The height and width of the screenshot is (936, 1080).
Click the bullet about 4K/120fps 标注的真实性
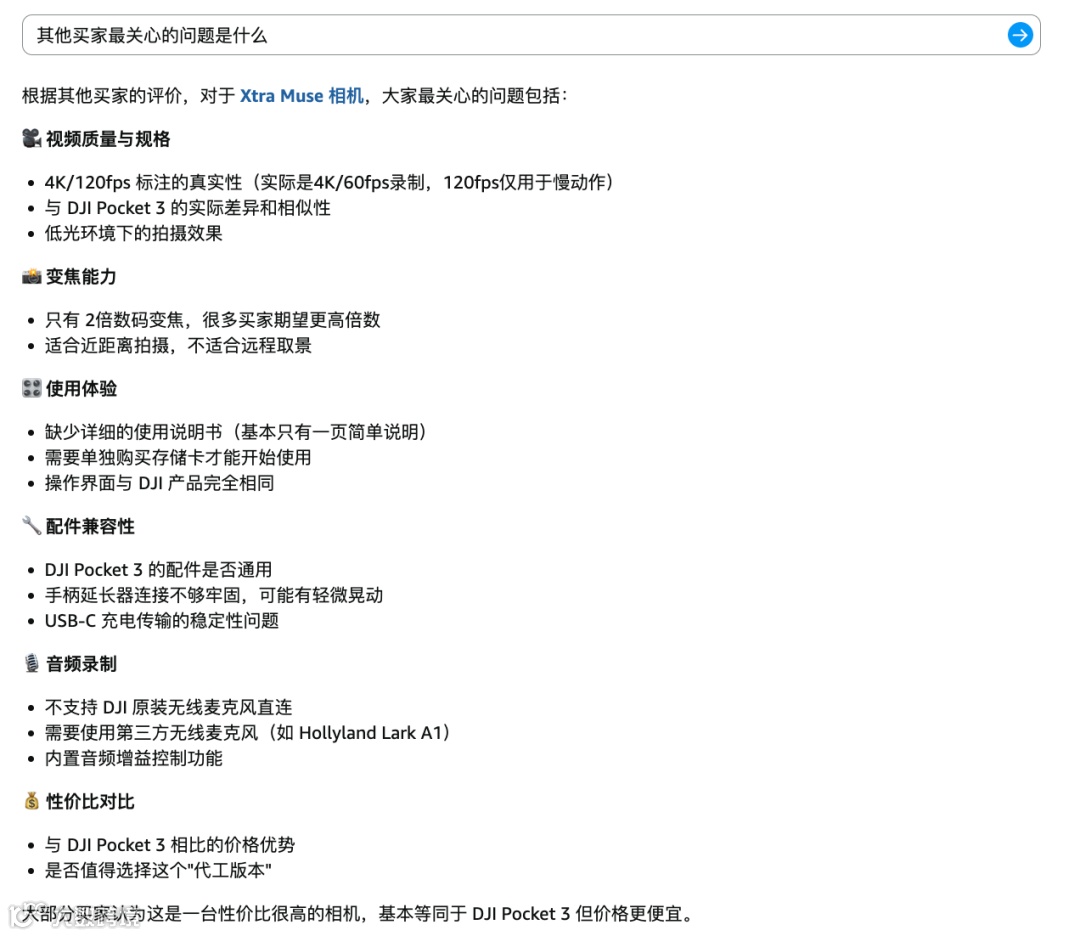(329, 182)
